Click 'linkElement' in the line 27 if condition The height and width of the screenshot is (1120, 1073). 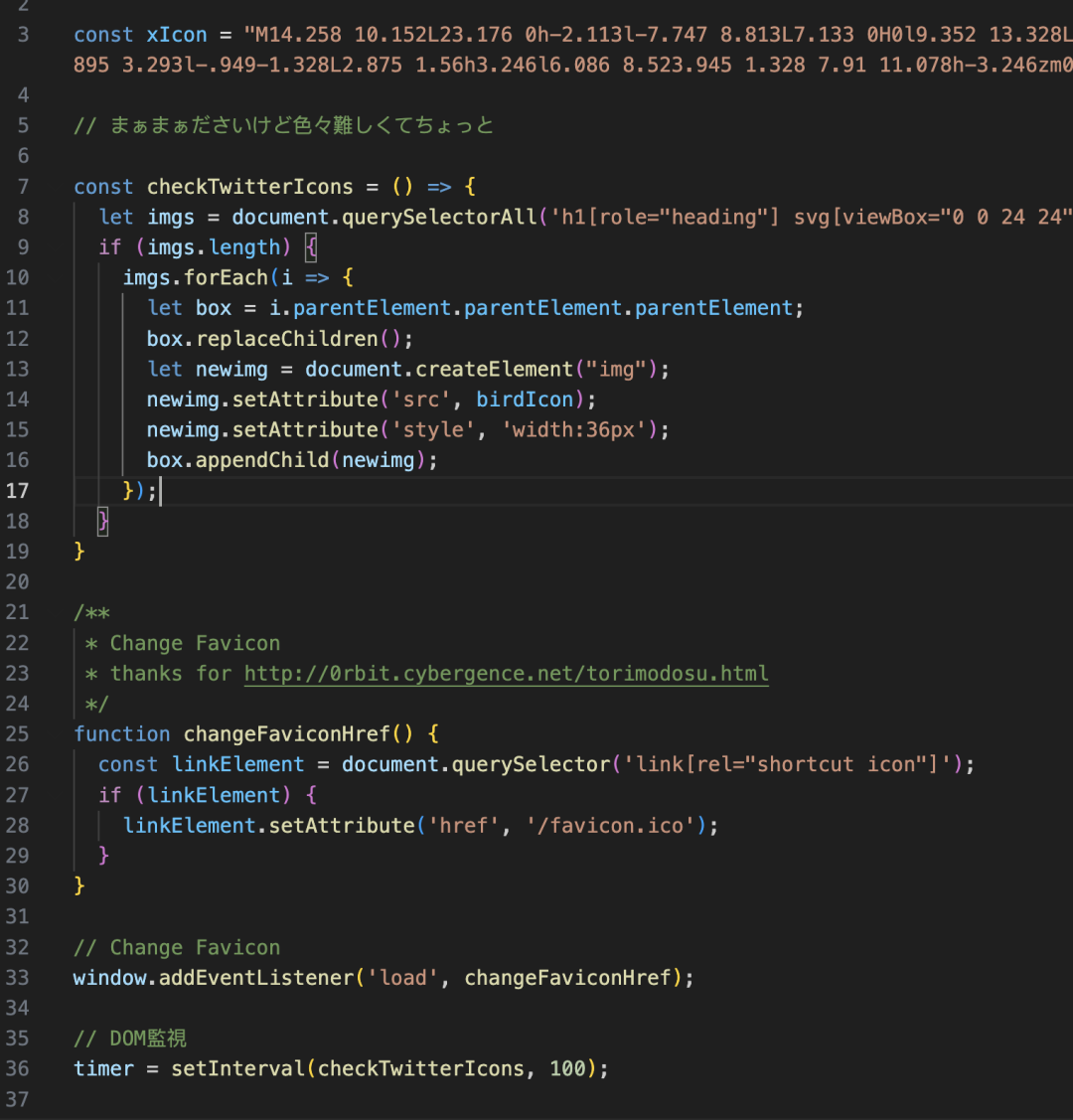214,795
